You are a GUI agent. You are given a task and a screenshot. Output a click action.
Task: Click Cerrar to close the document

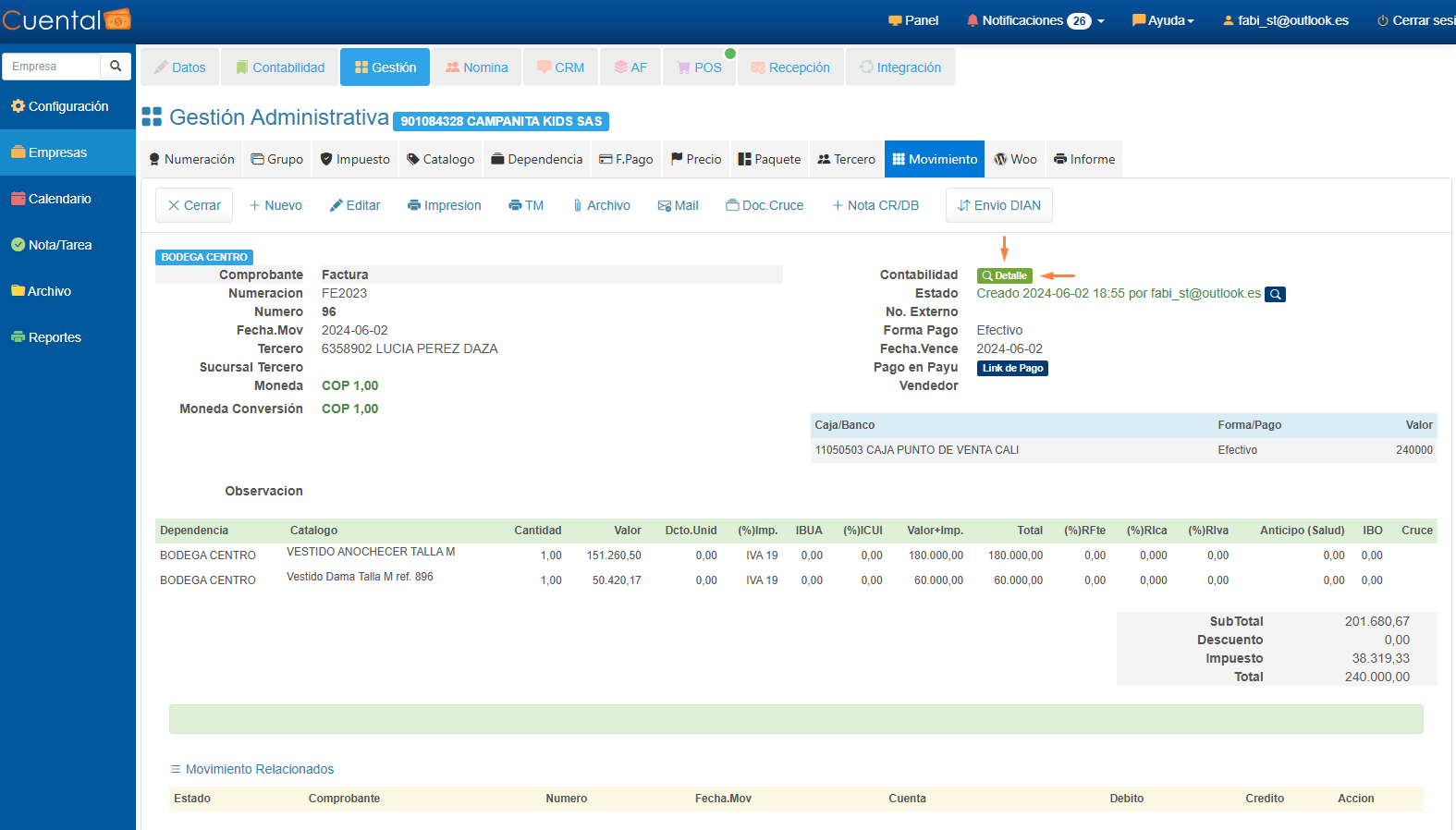pyautogui.click(x=194, y=205)
